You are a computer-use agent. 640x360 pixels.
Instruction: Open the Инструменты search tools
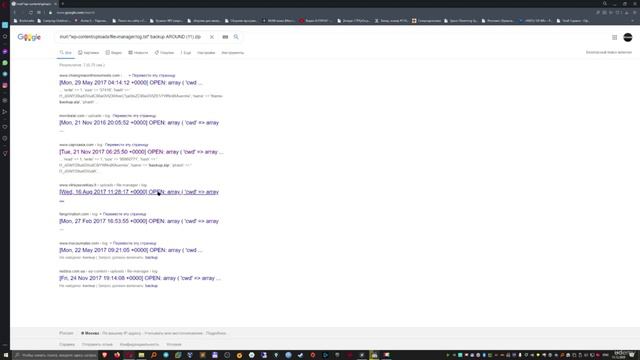click(x=233, y=53)
